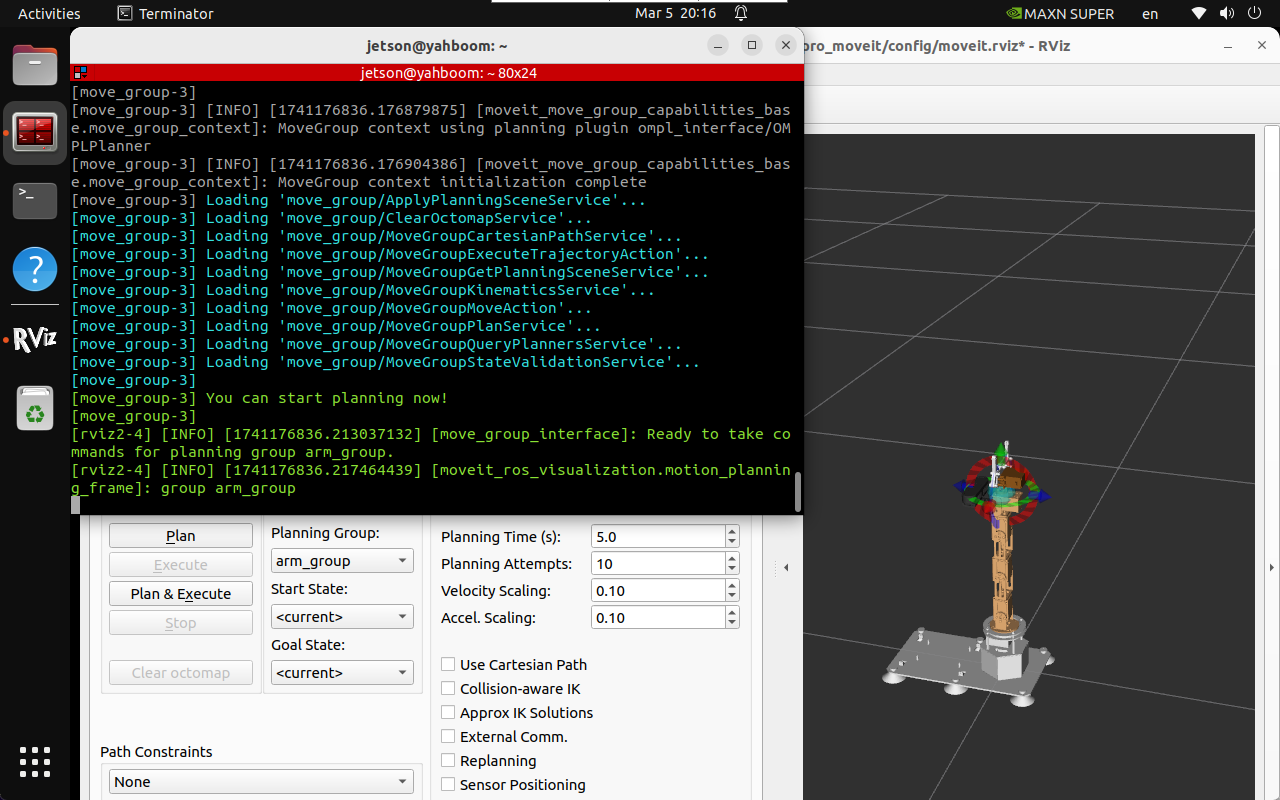This screenshot has height=800, width=1280.
Task: Click 'You can start planning now!' terminal line
Action: pyautogui.click(x=327, y=398)
